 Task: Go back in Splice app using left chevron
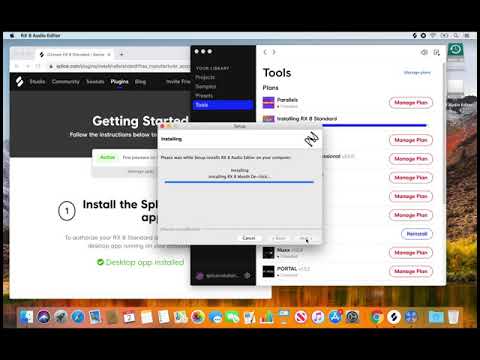[265, 52]
